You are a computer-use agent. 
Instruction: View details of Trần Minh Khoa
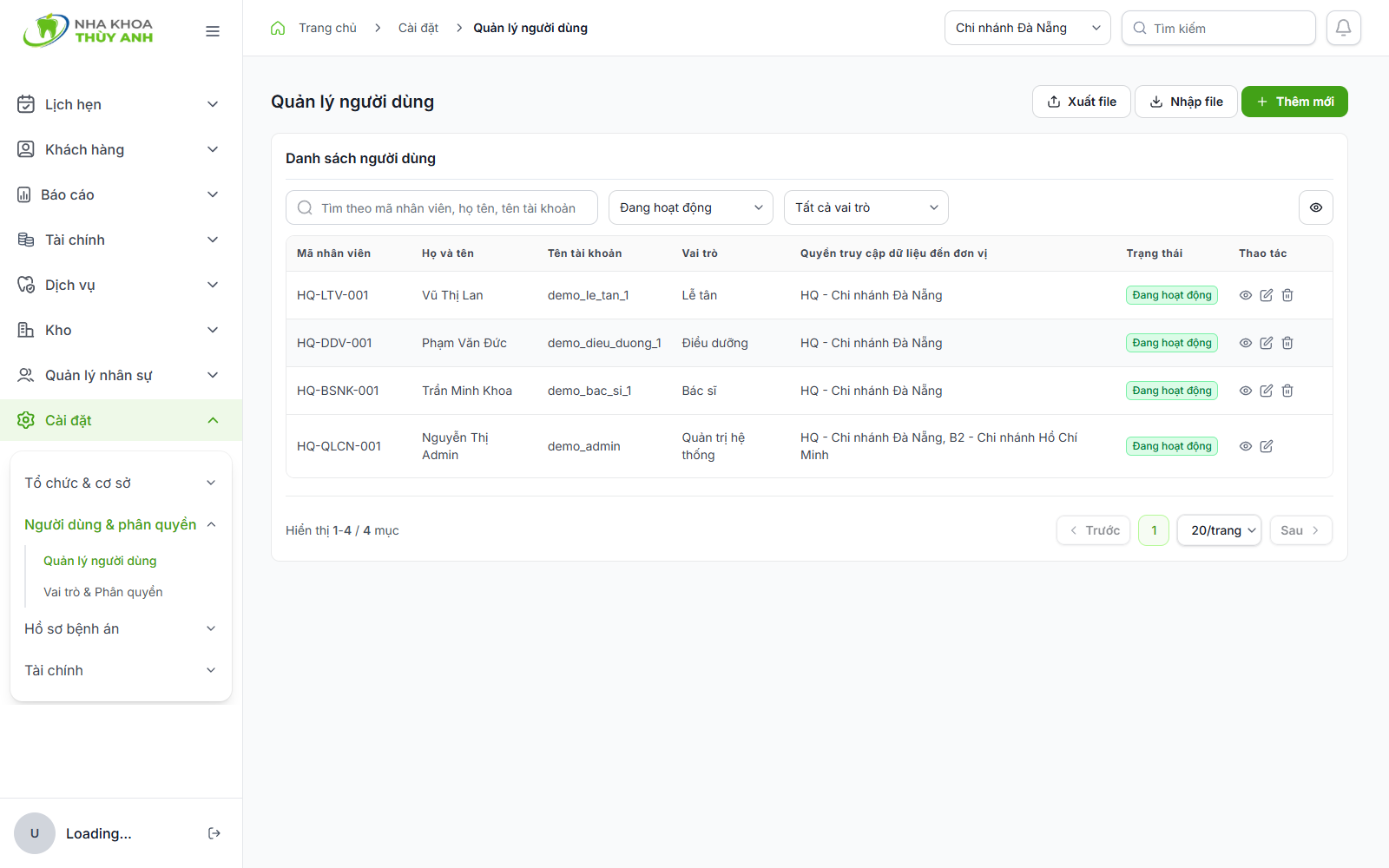tap(1246, 391)
